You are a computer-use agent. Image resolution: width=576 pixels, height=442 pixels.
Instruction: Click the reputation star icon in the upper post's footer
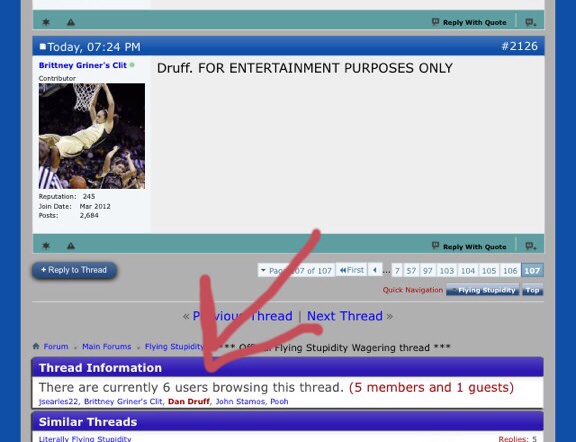click(x=46, y=22)
